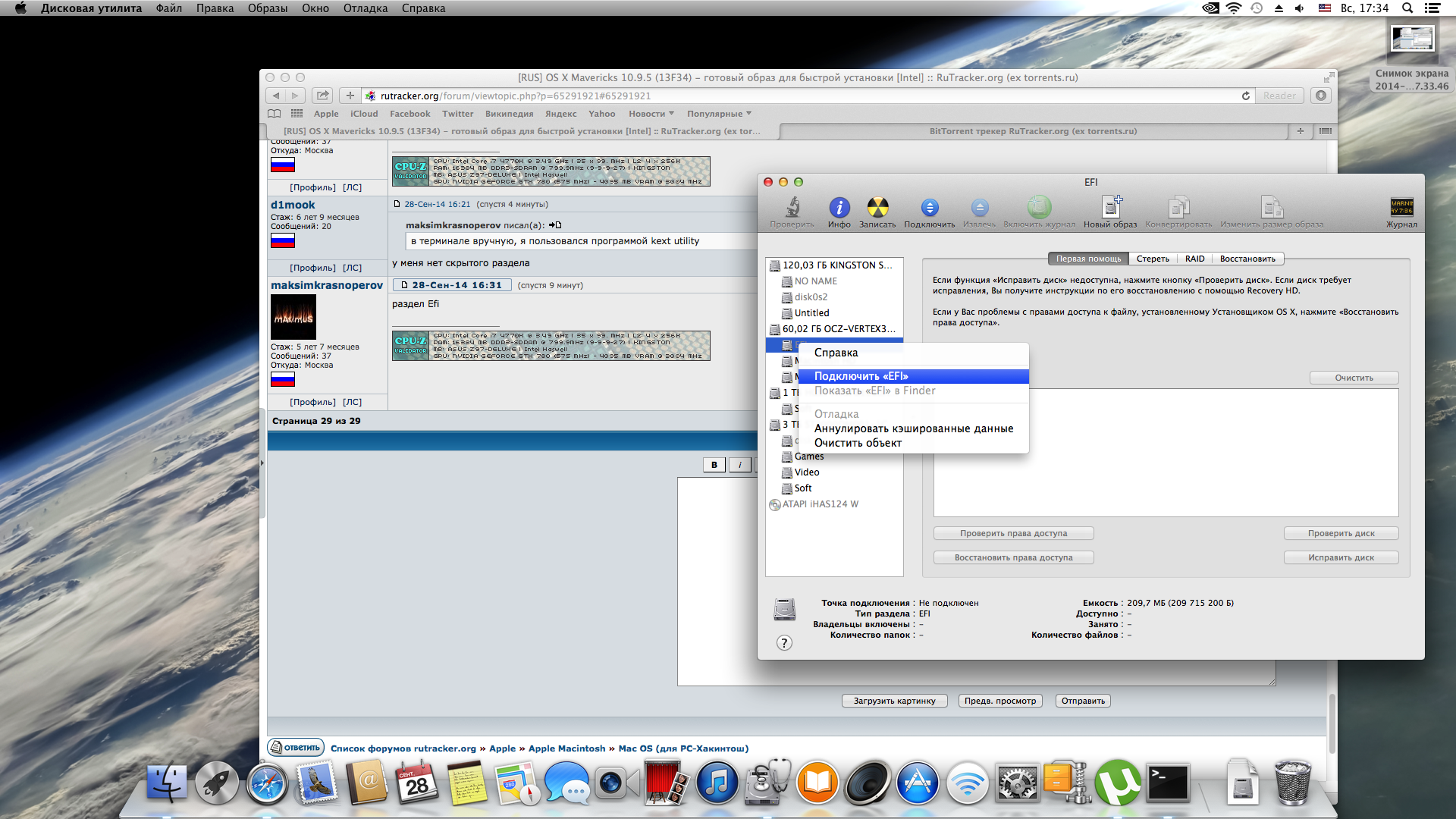Open the Отладка menu in menu bar

[365, 8]
